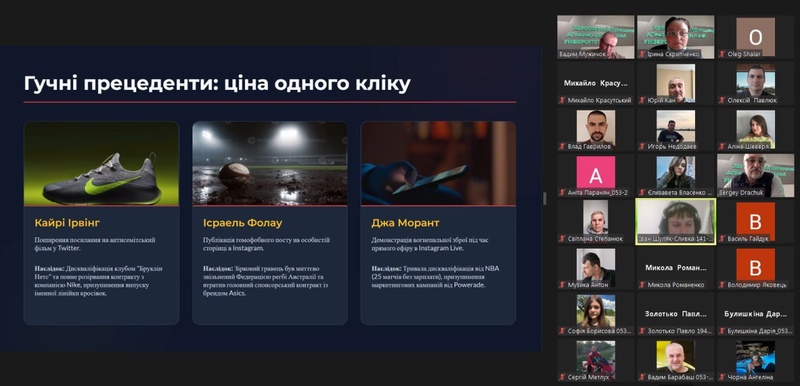Image resolution: width=800 pixels, height=386 pixels.
Task: Click muted mic icon for Аліна Шевера
Action: pyautogui.click(x=722, y=146)
